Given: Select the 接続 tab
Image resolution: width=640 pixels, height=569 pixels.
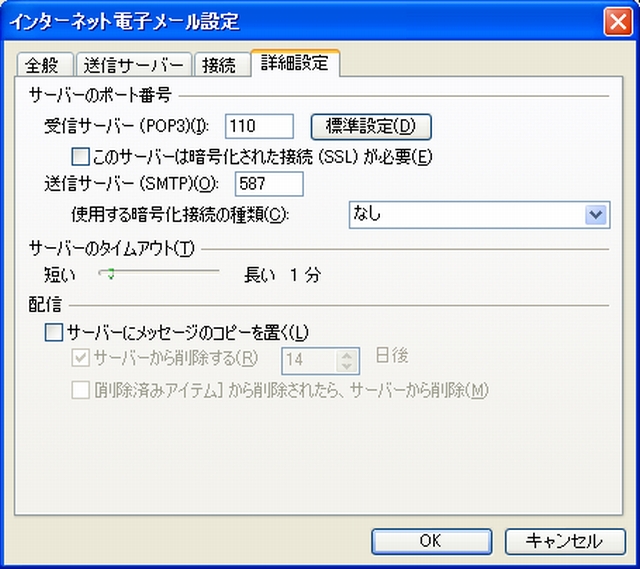Looking at the screenshot, I should point(222,65).
